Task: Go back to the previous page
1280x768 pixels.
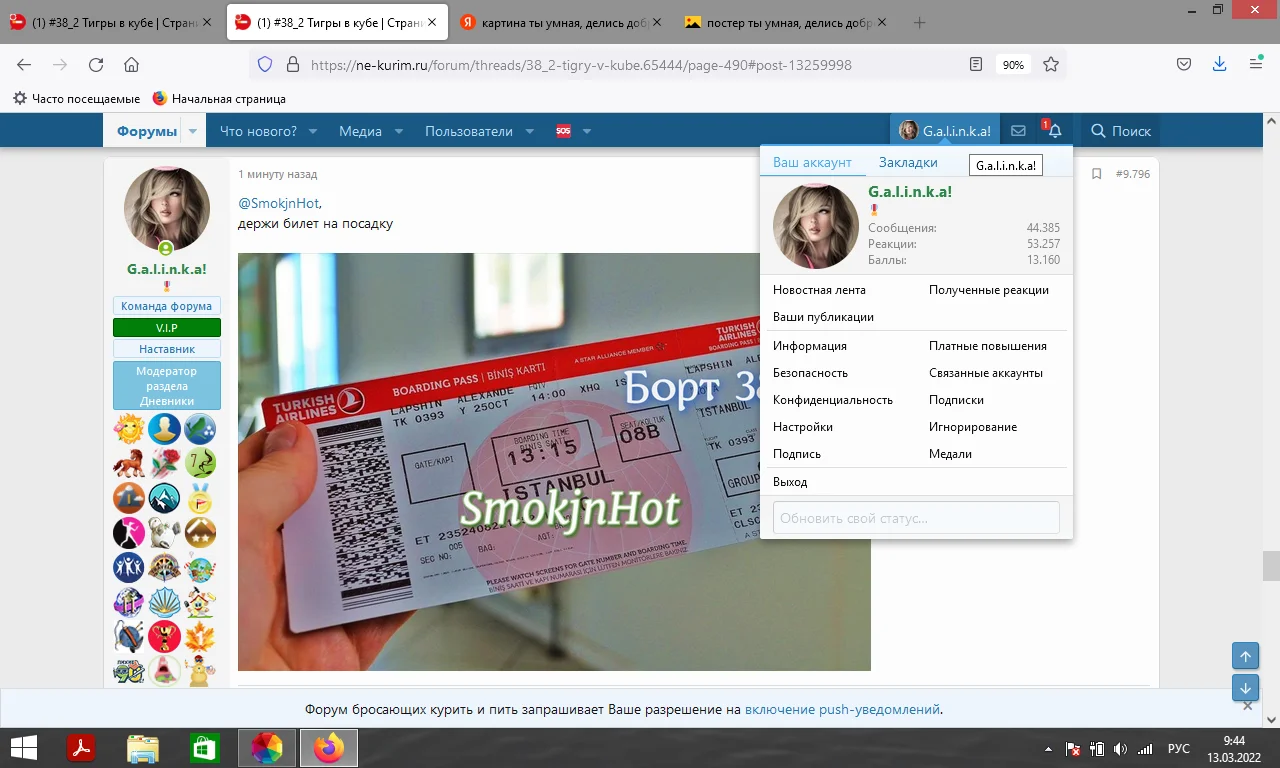Action: [x=24, y=64]
